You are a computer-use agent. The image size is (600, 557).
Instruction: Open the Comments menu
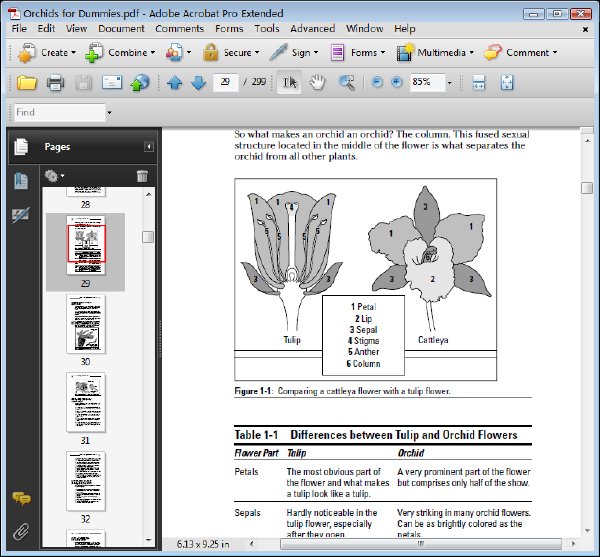pos(179,29)
